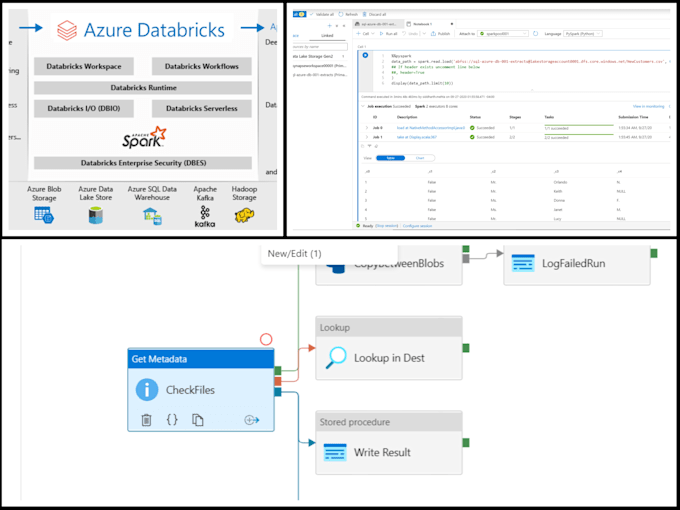Click the Write Result stored procedure icon

coord(335,452)
